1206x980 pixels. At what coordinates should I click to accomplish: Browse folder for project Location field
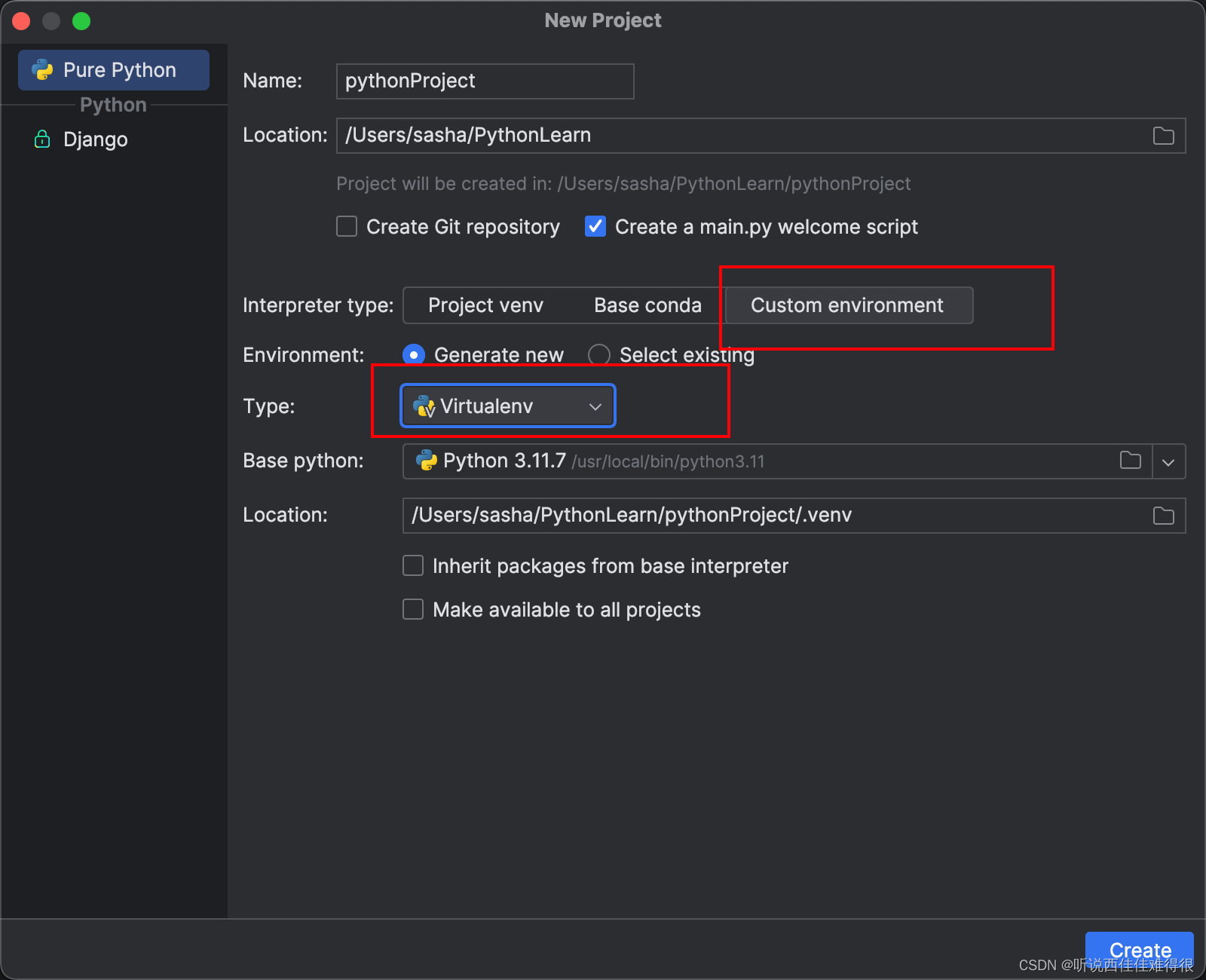1164,136
